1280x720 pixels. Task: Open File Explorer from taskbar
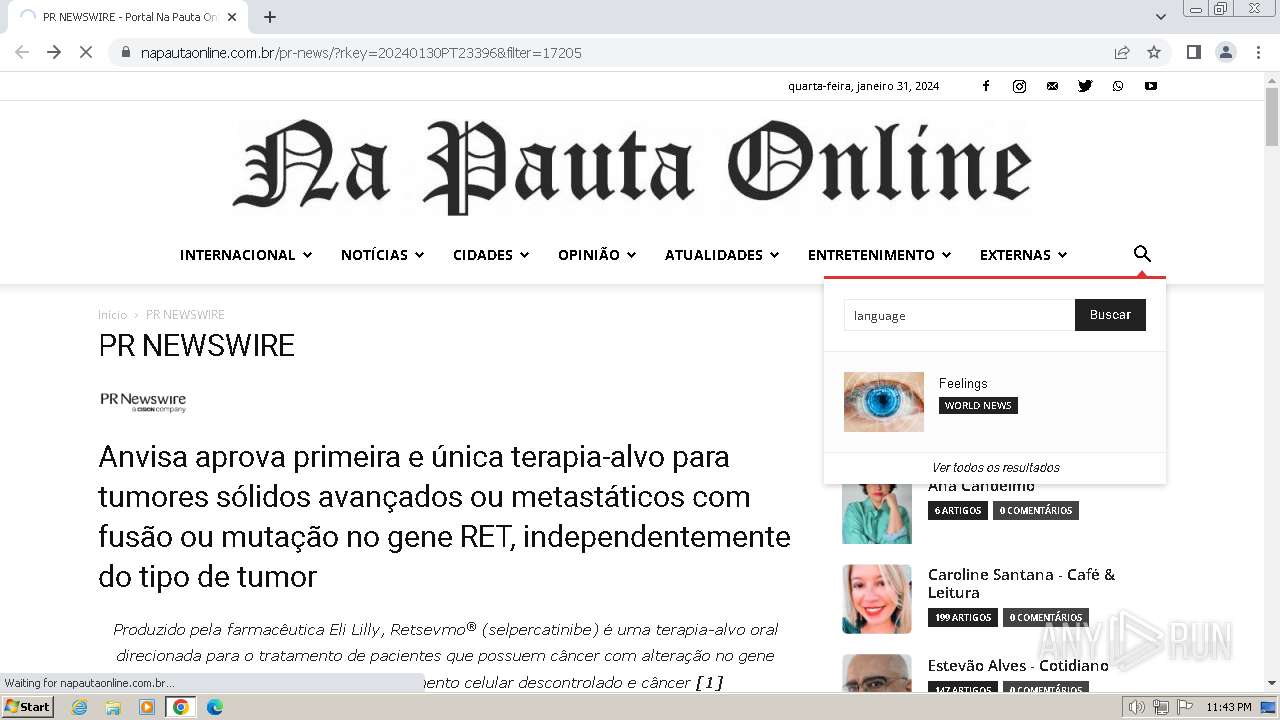(113, 707)
